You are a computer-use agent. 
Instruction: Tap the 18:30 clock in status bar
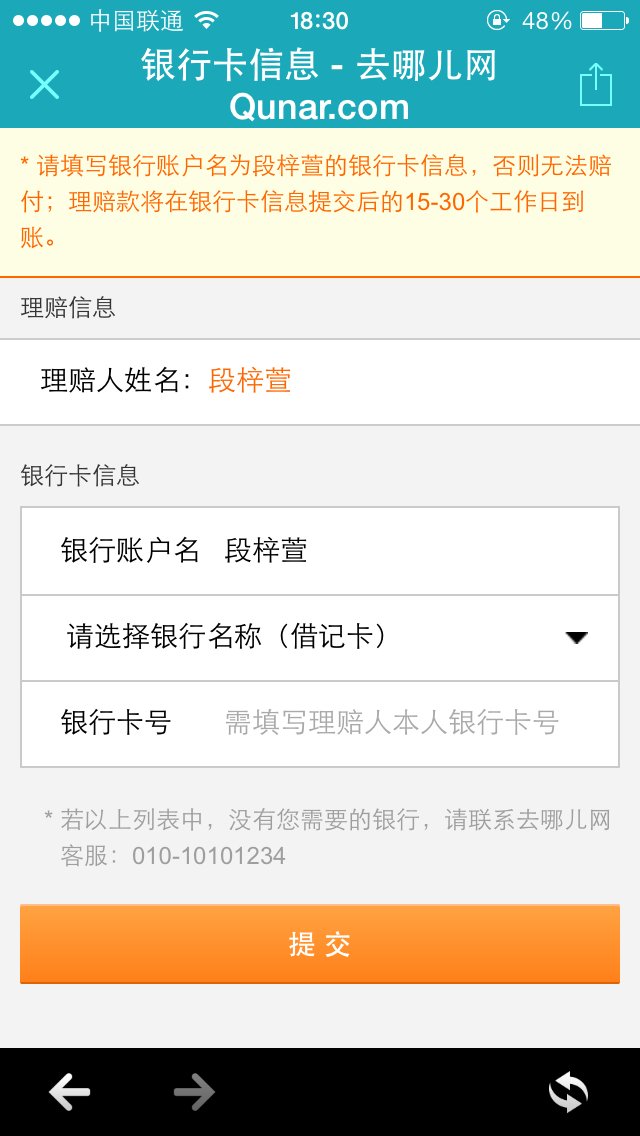pyautogui.click(x=319, y=20)
